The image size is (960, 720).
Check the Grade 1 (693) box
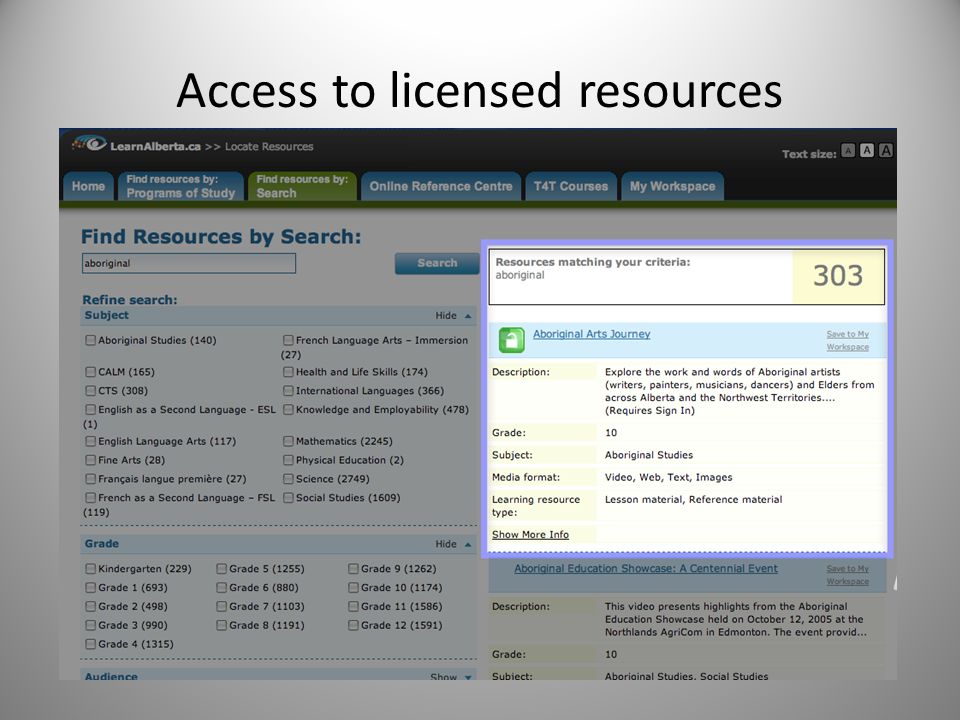pyautogui.click(x=90, y=588)
